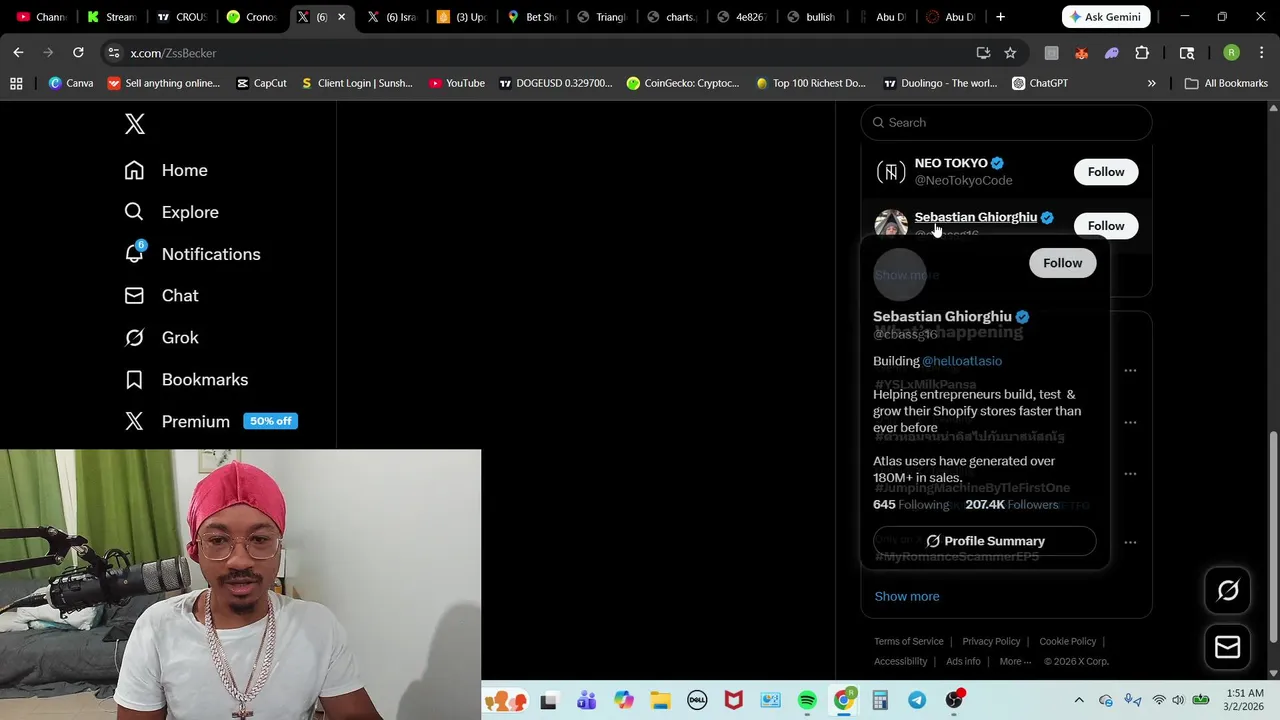The height and width of the screenshot is (720, 1280).
Task: Open a new browser tab
Action: point(1000,17)
